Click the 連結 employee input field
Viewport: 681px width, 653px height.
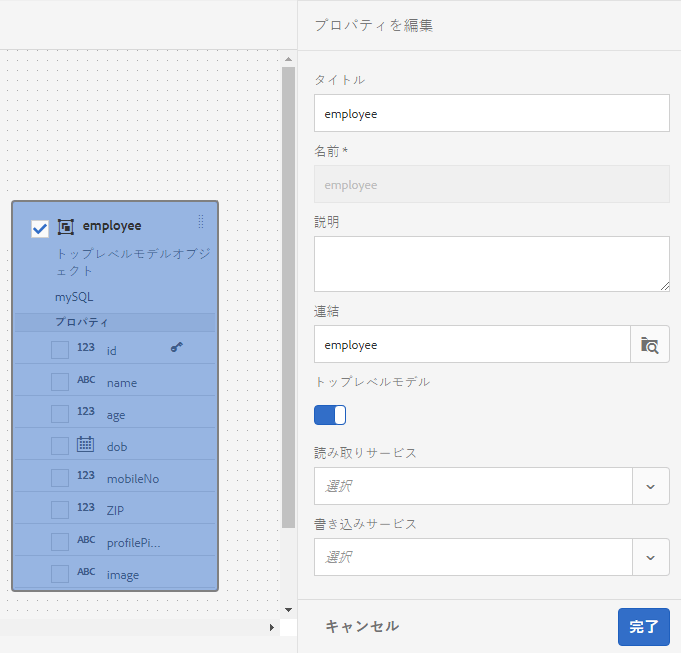pyautogui.click(x=472, y=345)
